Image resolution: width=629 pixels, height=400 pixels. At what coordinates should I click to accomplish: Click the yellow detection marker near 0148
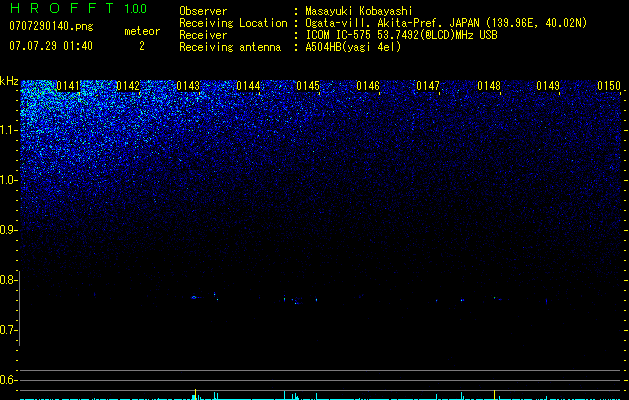click(x=494, y=394)
